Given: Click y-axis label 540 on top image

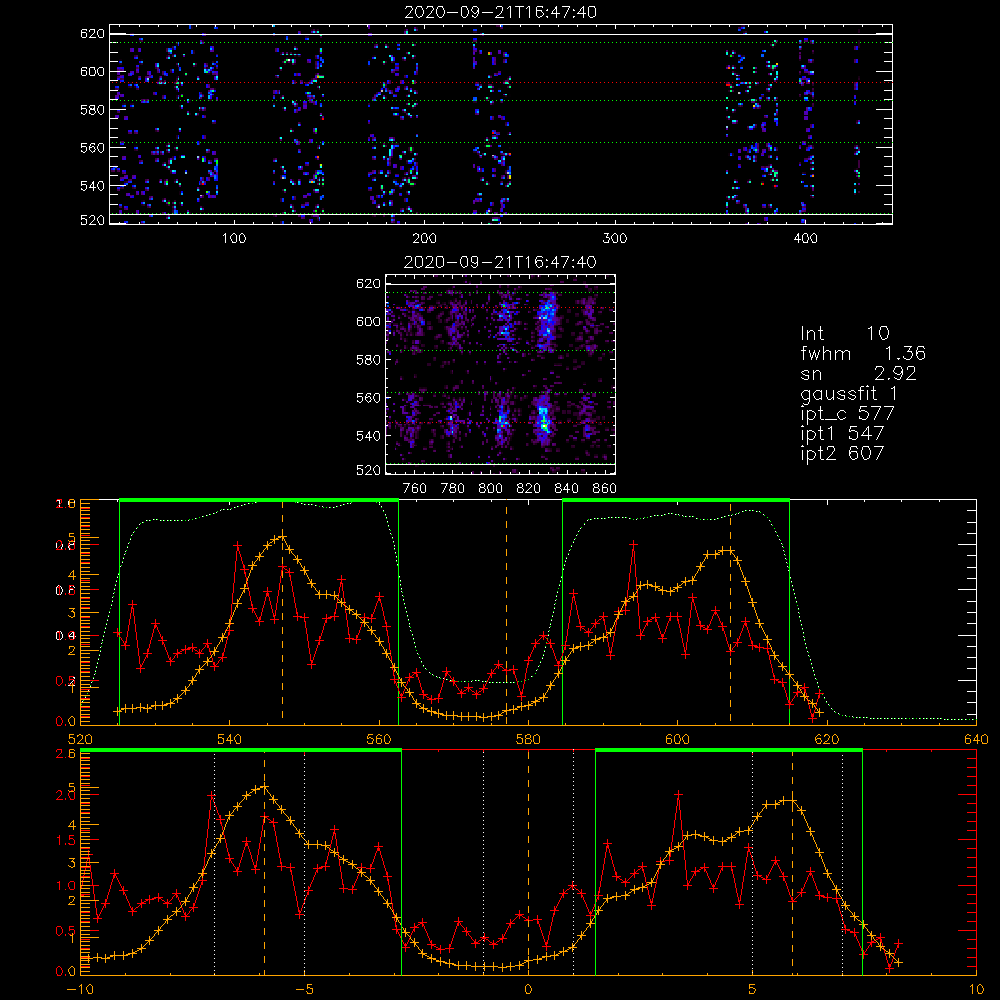Looking at the screenshot, I should [92, 186].
